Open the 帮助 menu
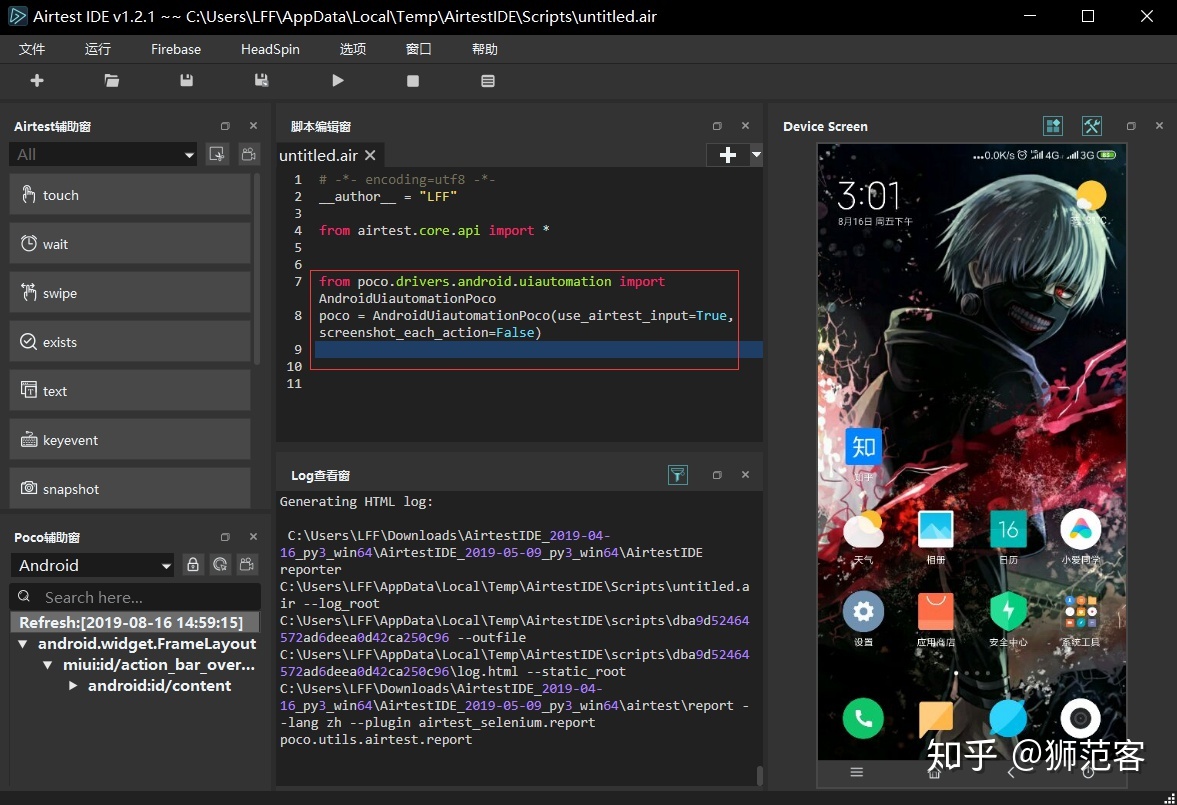1177x805 pixels. [x=485, y=49]
